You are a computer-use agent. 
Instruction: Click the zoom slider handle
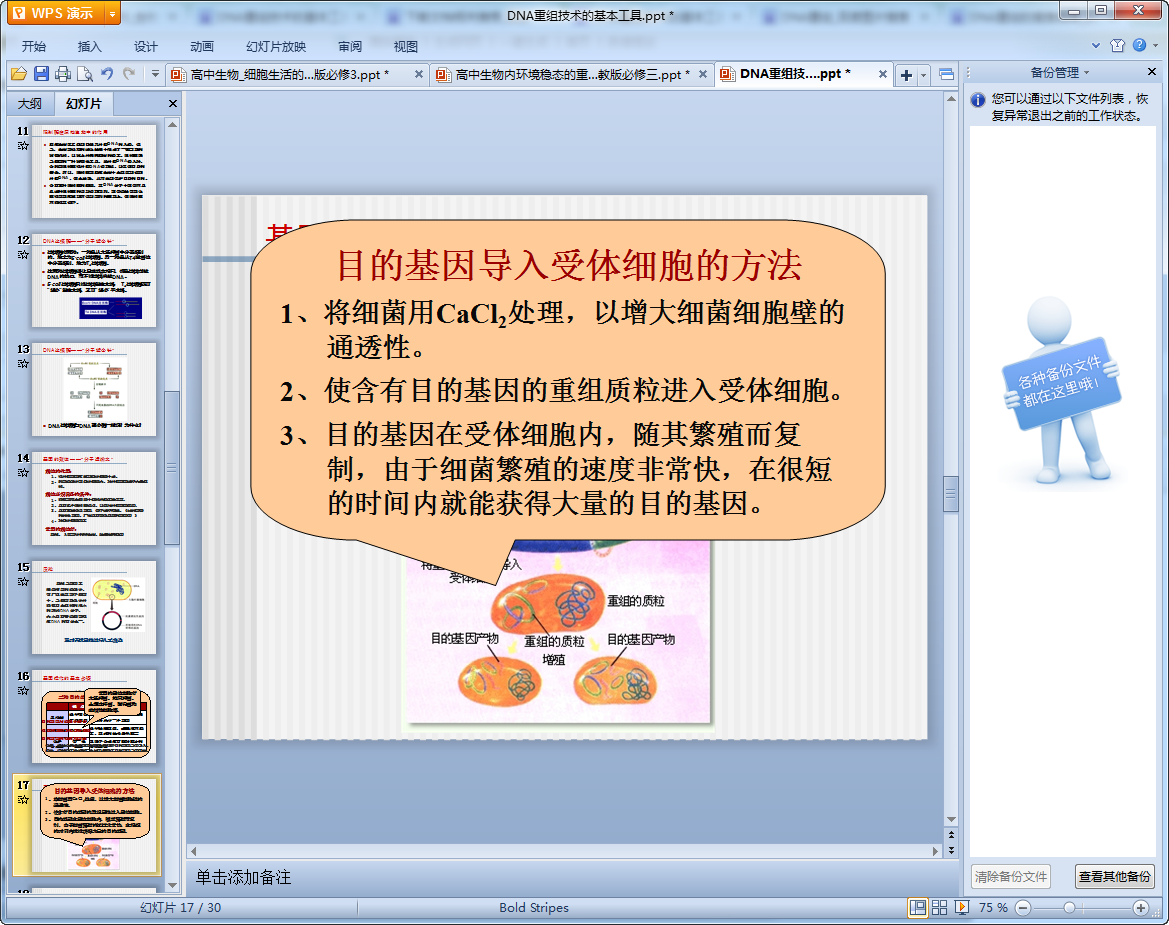(x=1069, y=907)
